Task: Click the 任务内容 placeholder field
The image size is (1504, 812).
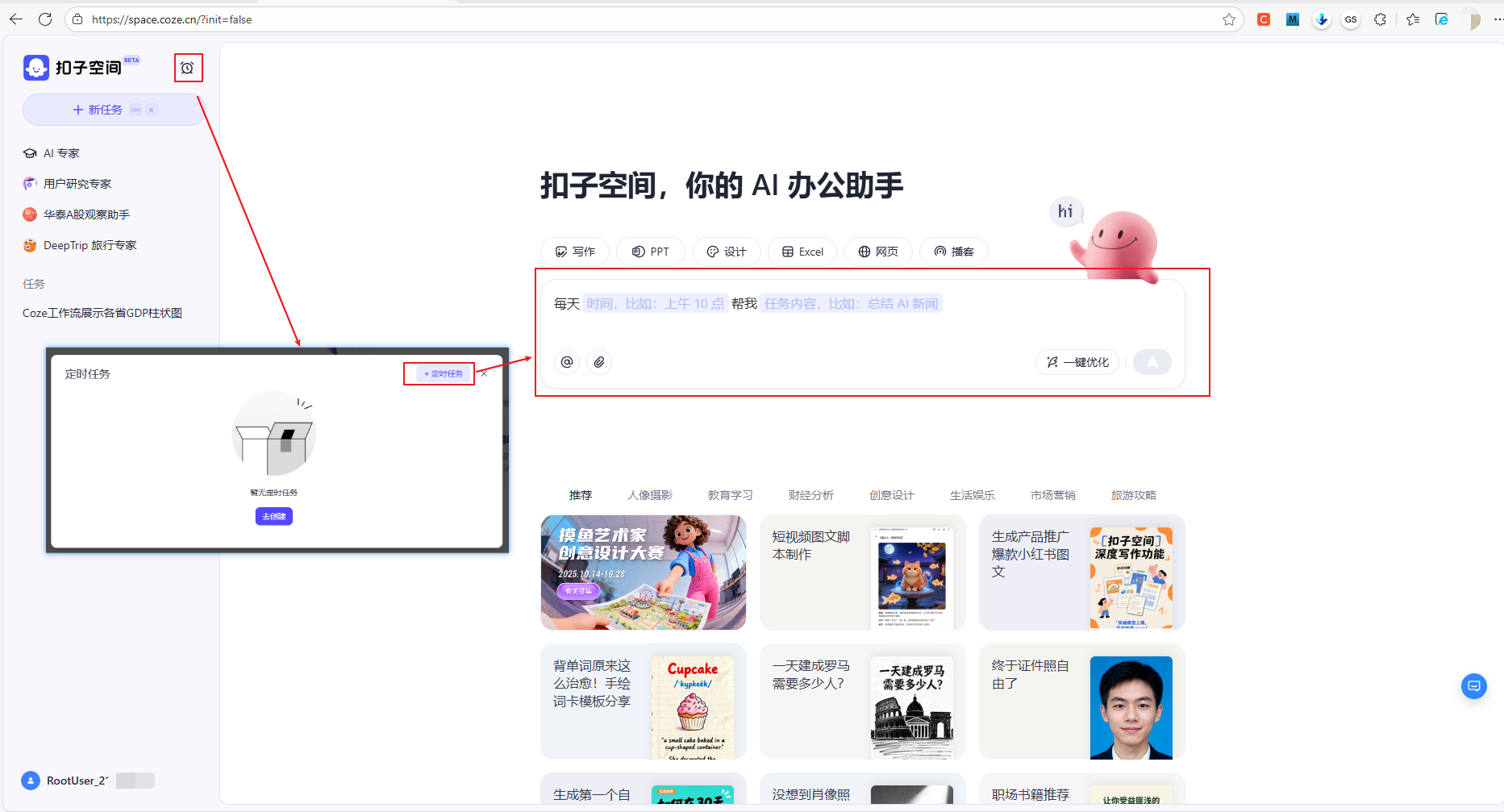Action: pyautogui.click(x=852, y=303)
